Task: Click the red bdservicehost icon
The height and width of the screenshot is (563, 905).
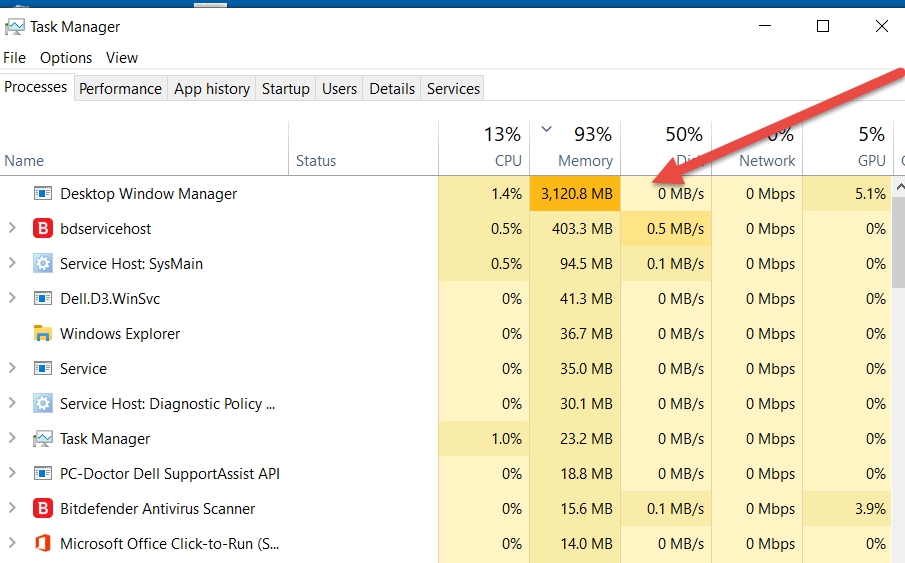Action: [x=43, y=229]
